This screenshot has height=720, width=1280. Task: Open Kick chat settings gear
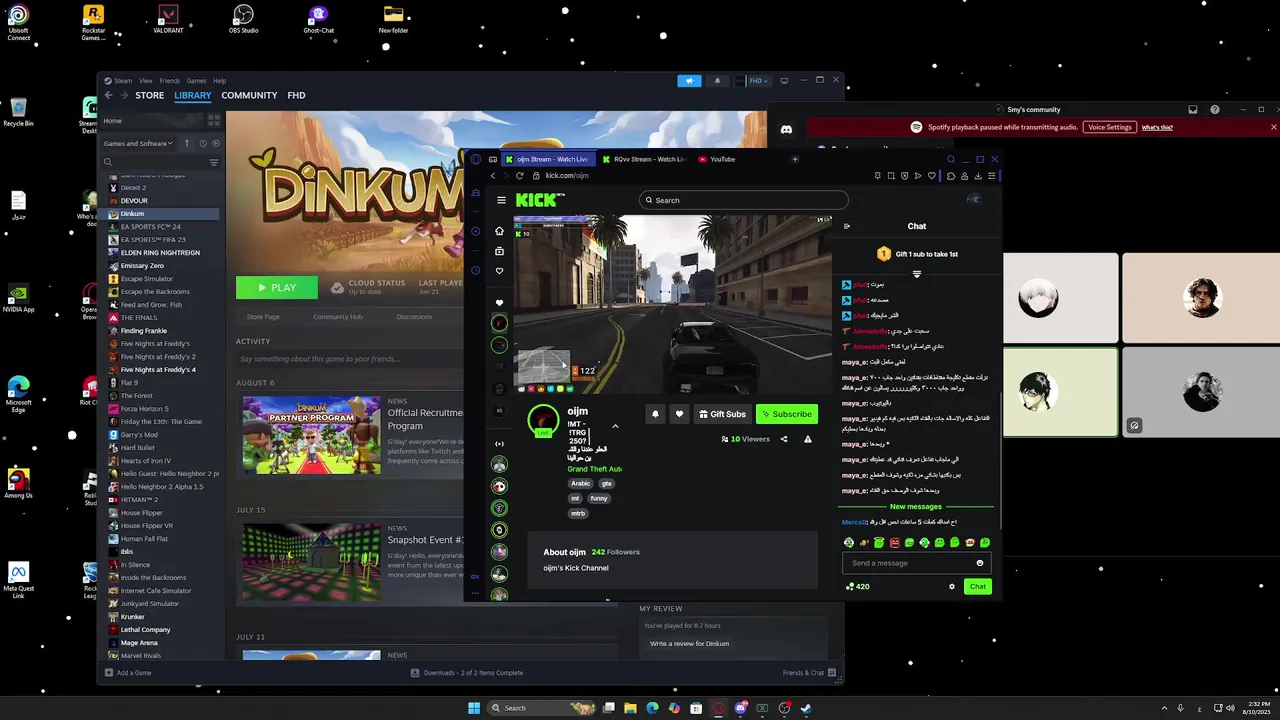pyautogui.click(x=951, y=587)
